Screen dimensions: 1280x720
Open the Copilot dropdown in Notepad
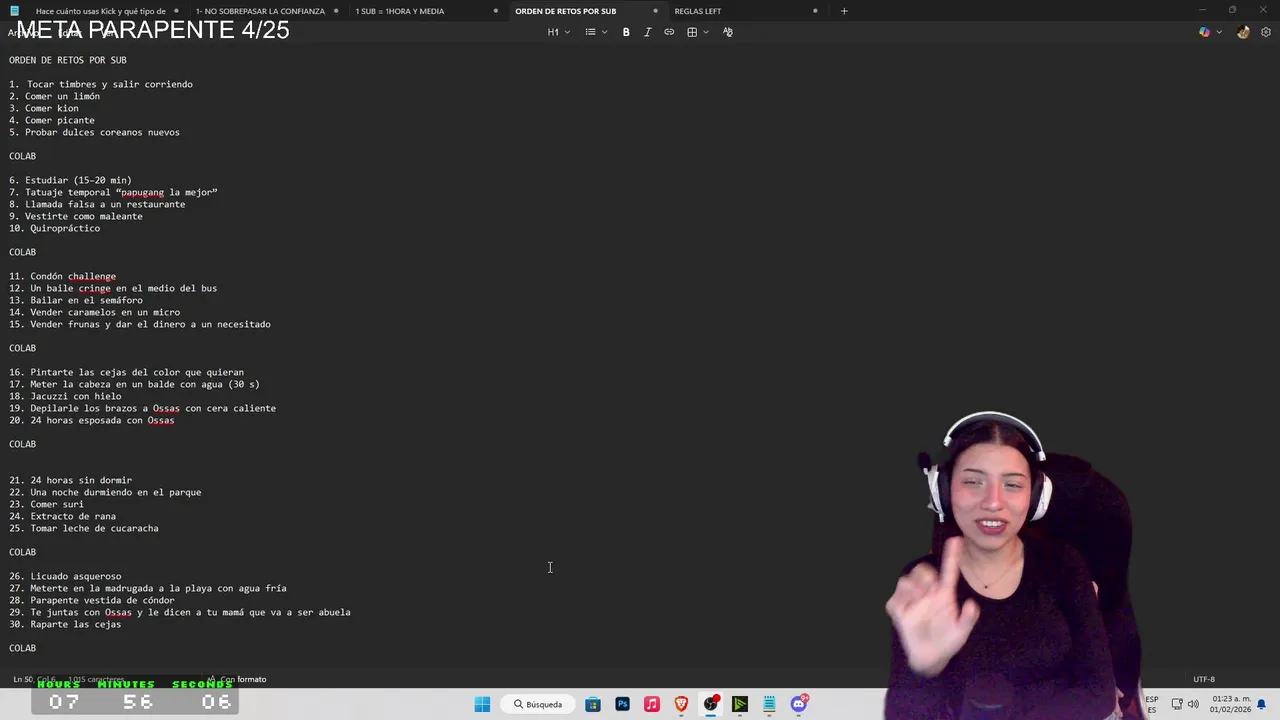(1210, 32)
